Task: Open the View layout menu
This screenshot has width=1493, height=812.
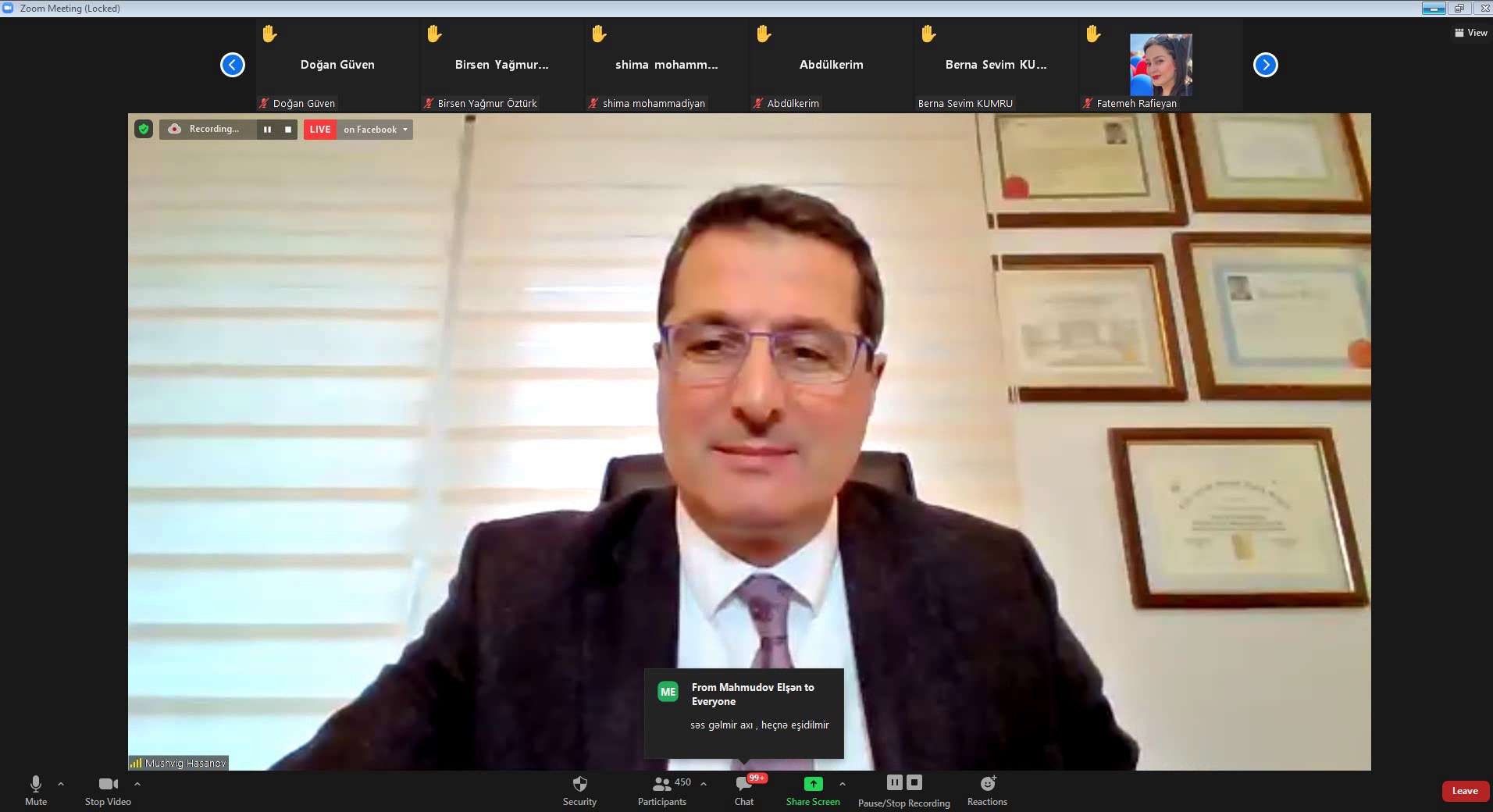Action: point(1470,33)
